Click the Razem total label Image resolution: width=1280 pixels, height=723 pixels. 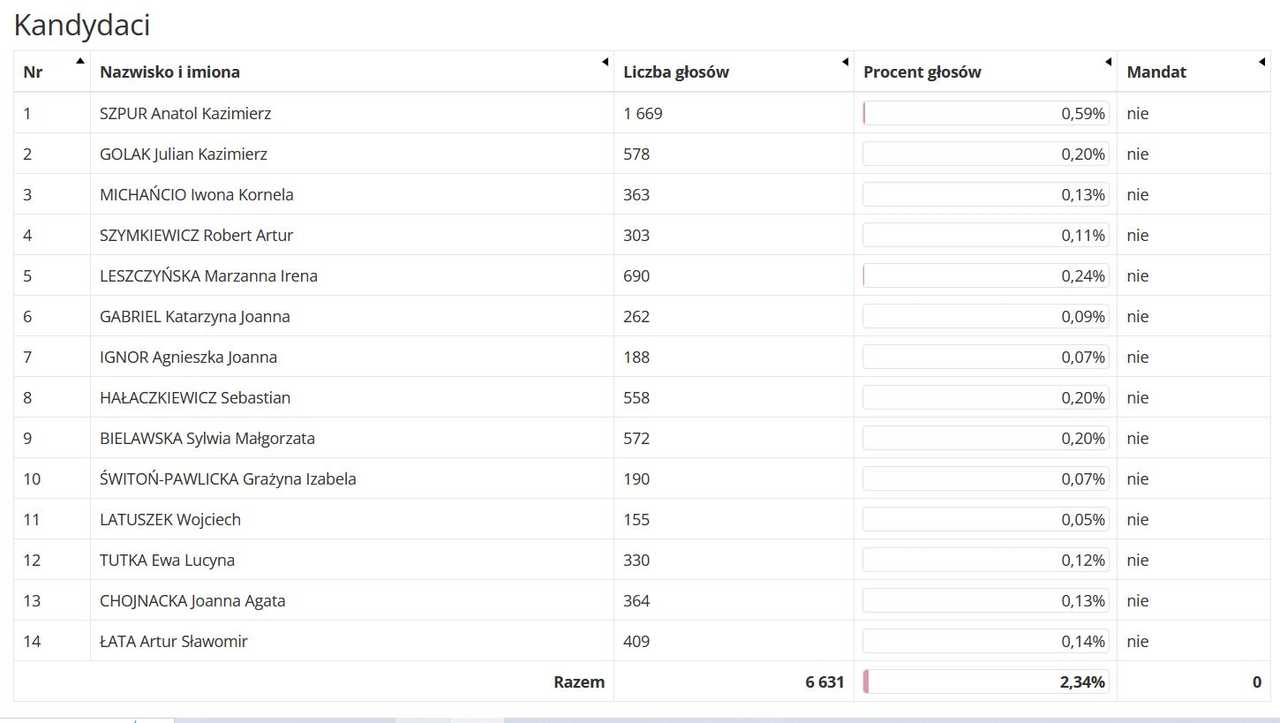(579, 682)
